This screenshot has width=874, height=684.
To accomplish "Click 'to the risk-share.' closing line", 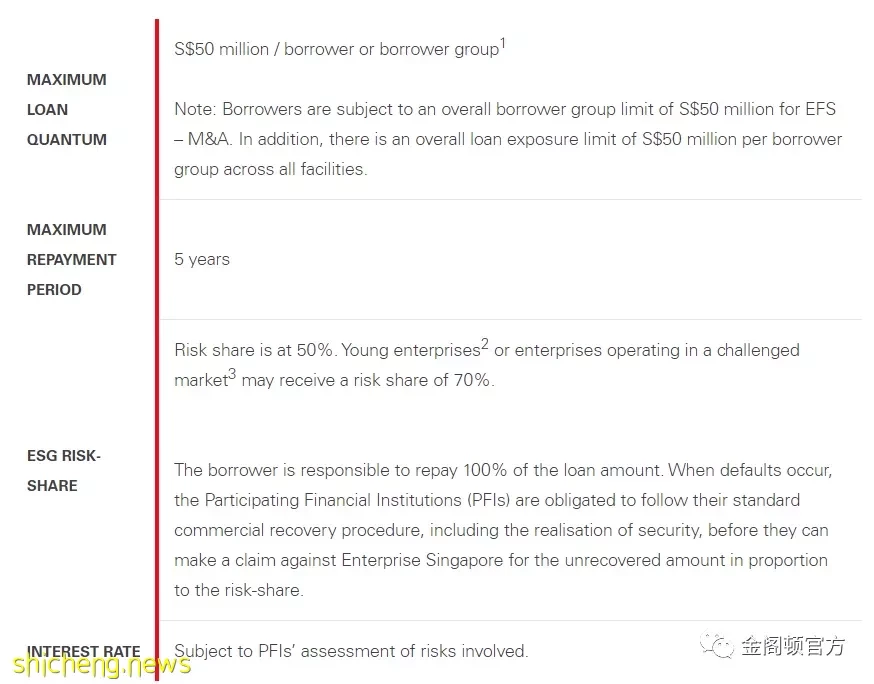I will click(x=239, y=590).
